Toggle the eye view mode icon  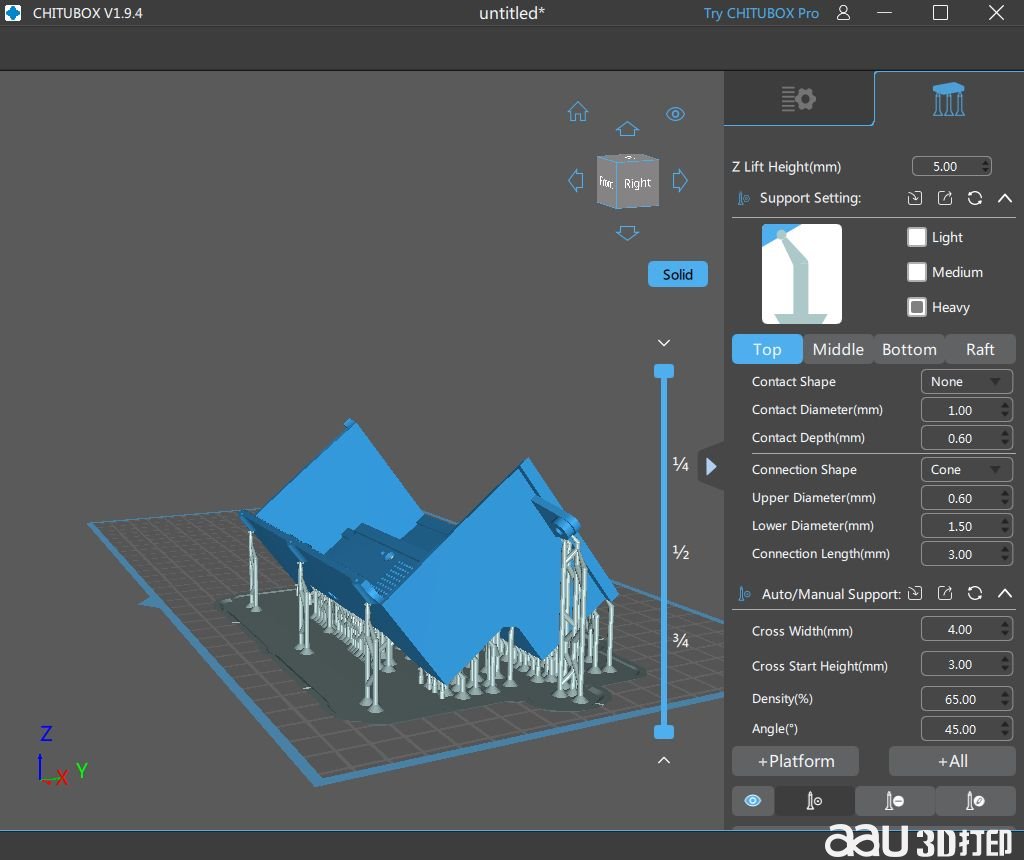tap(675, 114)
